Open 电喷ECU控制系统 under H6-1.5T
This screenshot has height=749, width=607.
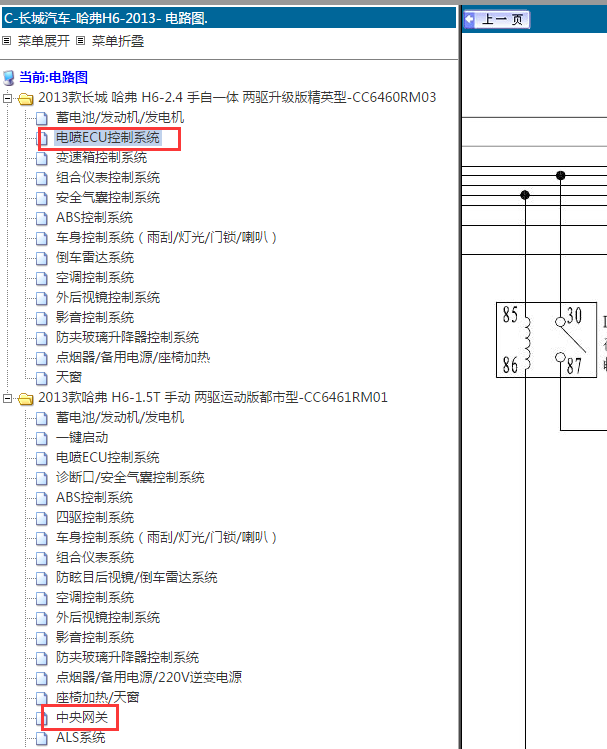(108, 458)
